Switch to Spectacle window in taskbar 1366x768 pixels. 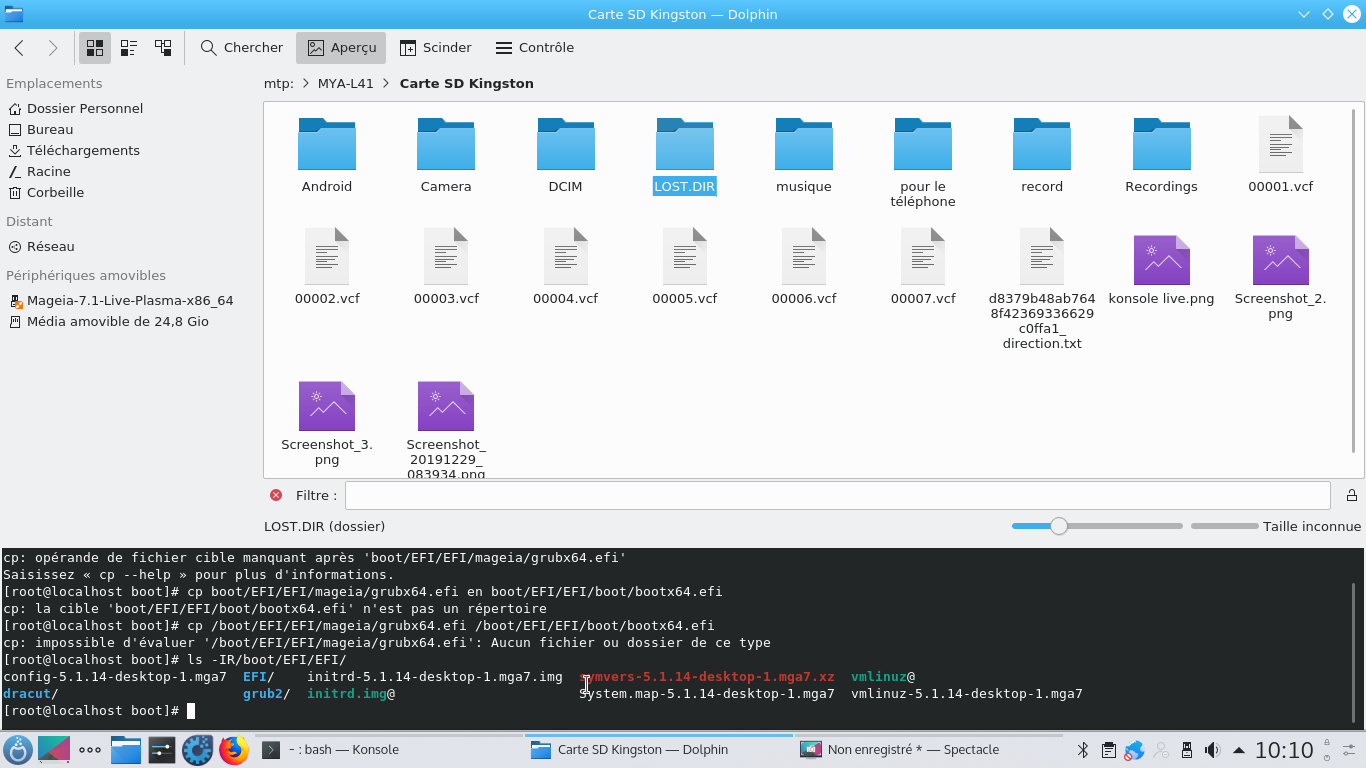point(927,750)
